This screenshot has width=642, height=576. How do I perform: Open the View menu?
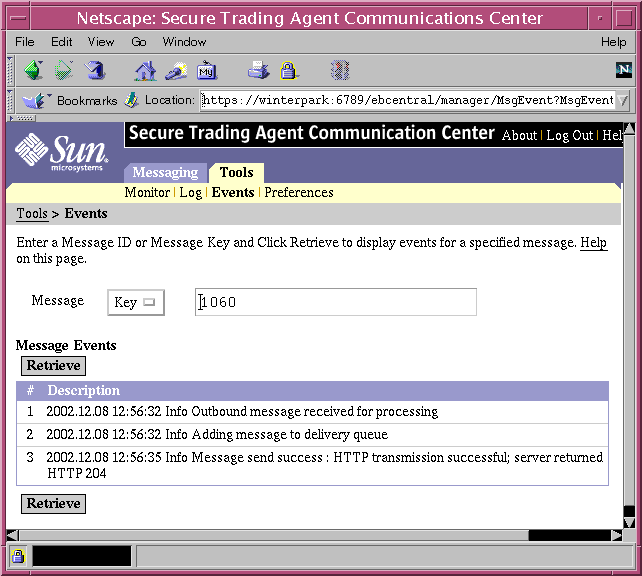click(101, 42)
